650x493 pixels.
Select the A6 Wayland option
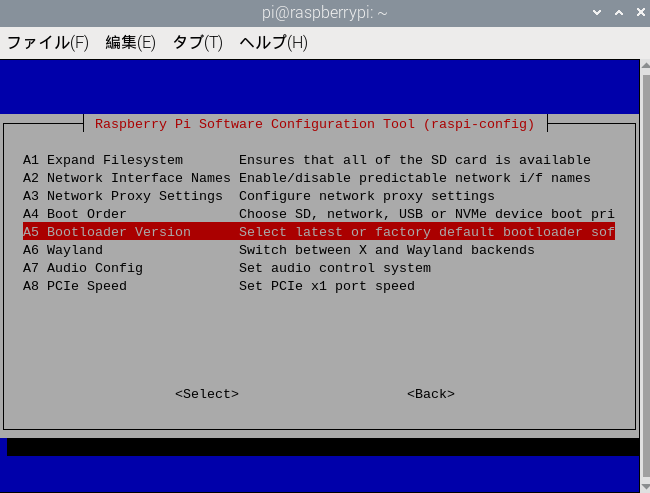318,250
